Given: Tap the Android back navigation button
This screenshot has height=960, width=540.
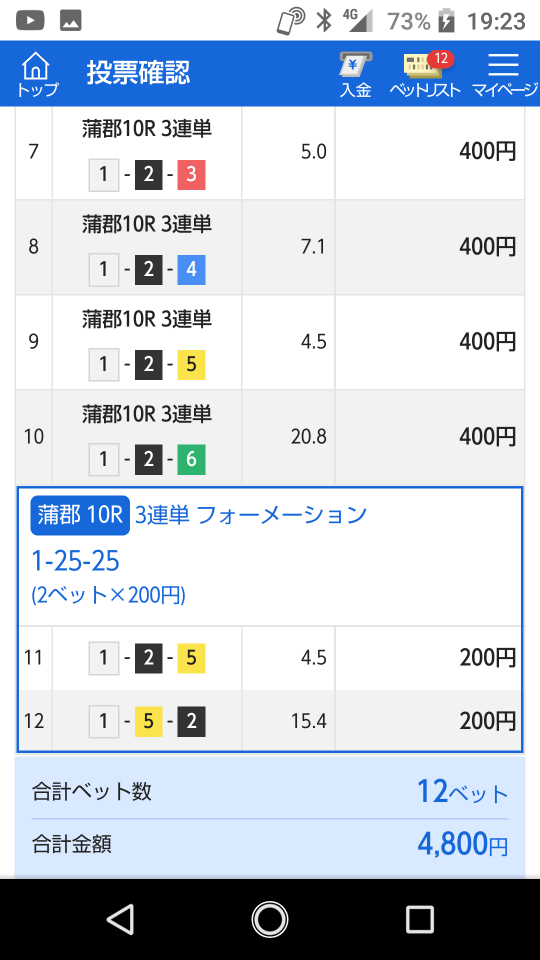Looking at the screenshot, I should click(121, 919).
